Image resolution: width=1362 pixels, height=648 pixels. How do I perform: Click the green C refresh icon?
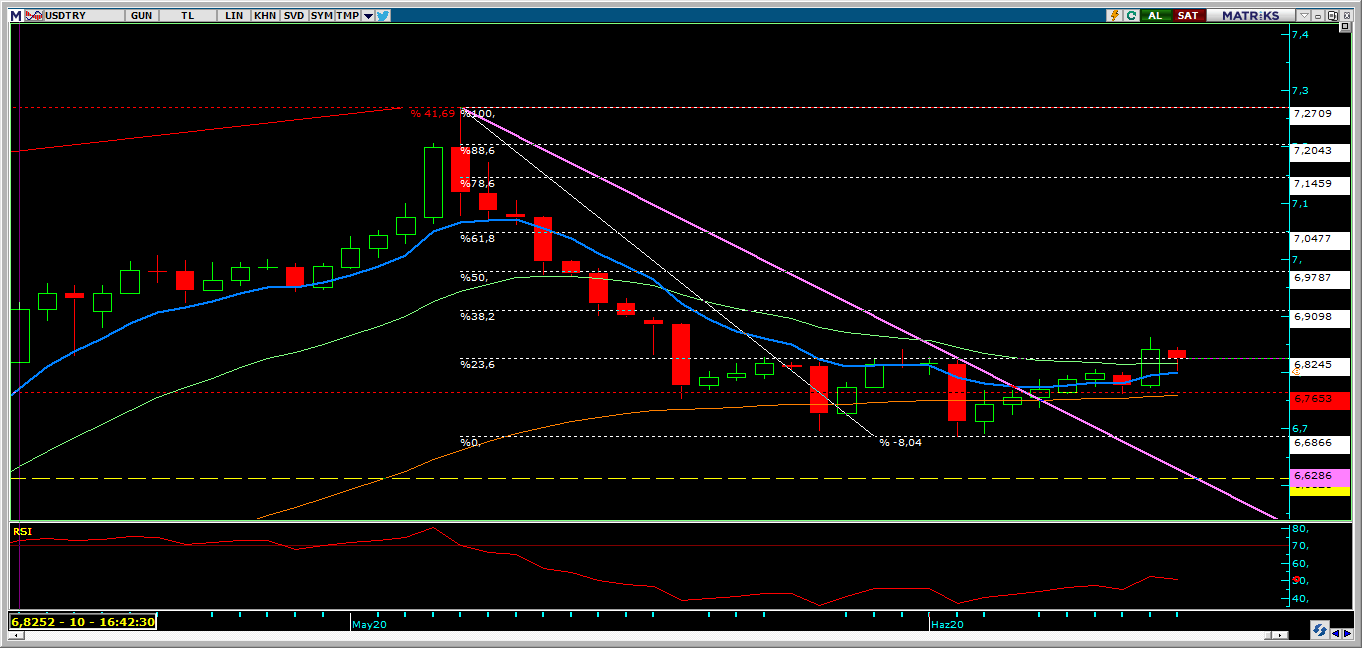click(1131, 15)
